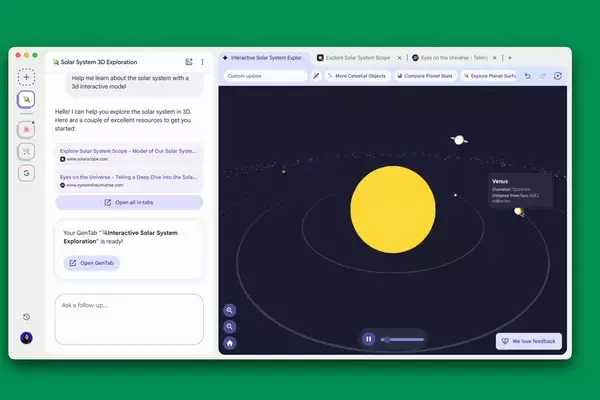Click the yellow Sun in the model
600x400 pixels.
pos(393,209)
